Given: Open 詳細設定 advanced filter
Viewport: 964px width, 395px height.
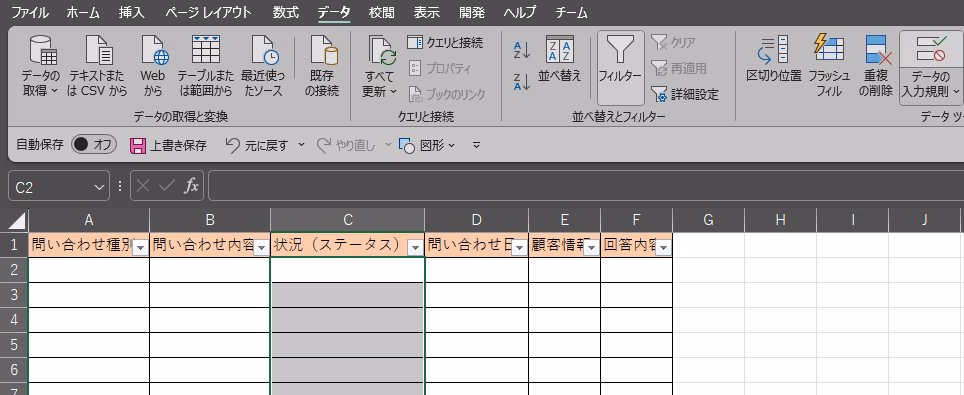Looking at the screenshot, I should [684, 94].
